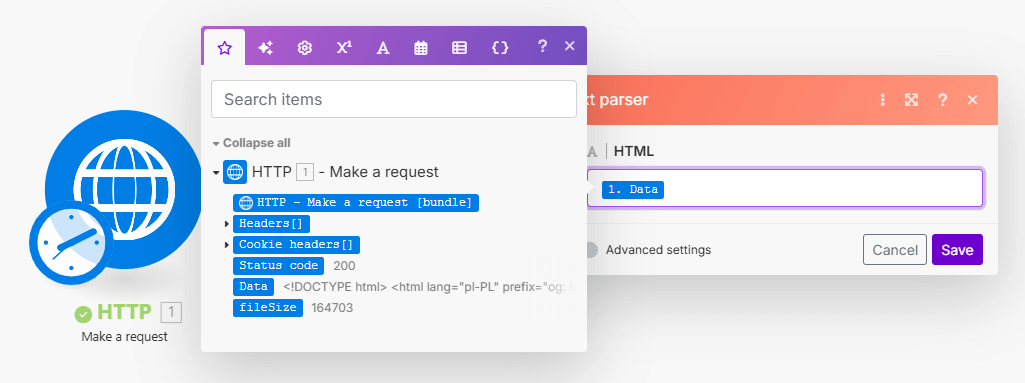1025x383 pixels.
Task: Close the mapping picker panel
Action: coord(569,46)
